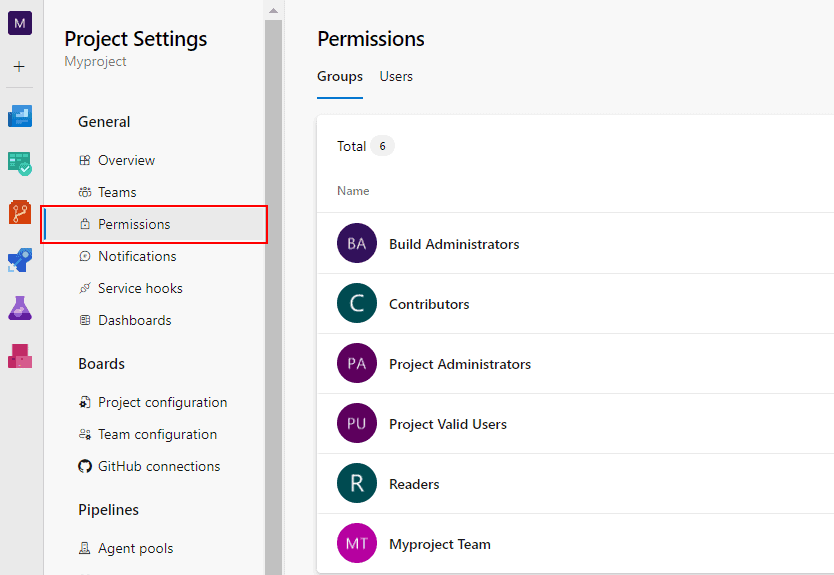Screen dimensions: 834x575
Task: Open Notifications settings page
Action: [x=137, y=256]
